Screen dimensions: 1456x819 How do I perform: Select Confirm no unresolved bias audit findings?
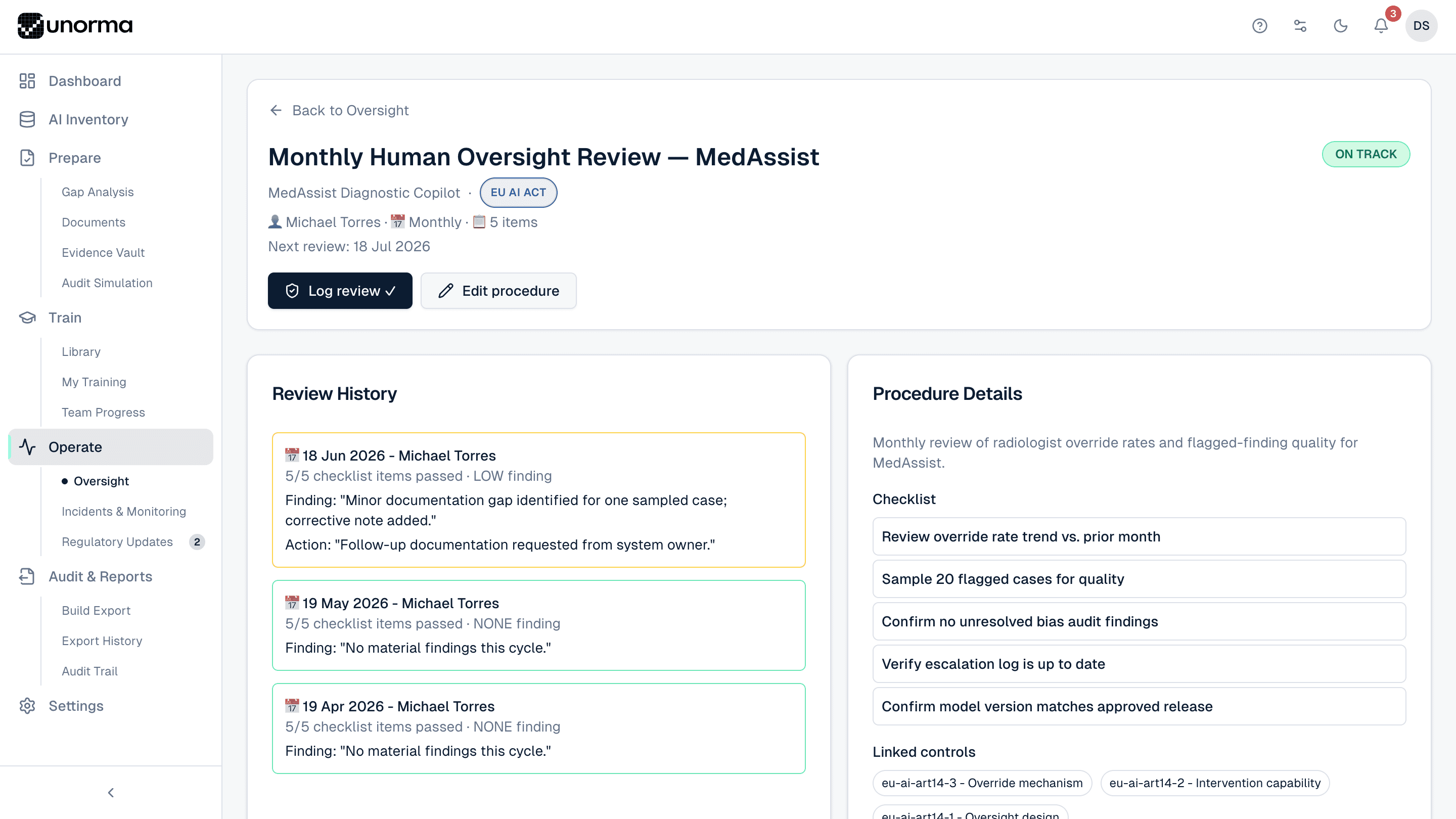[1139, 621]
